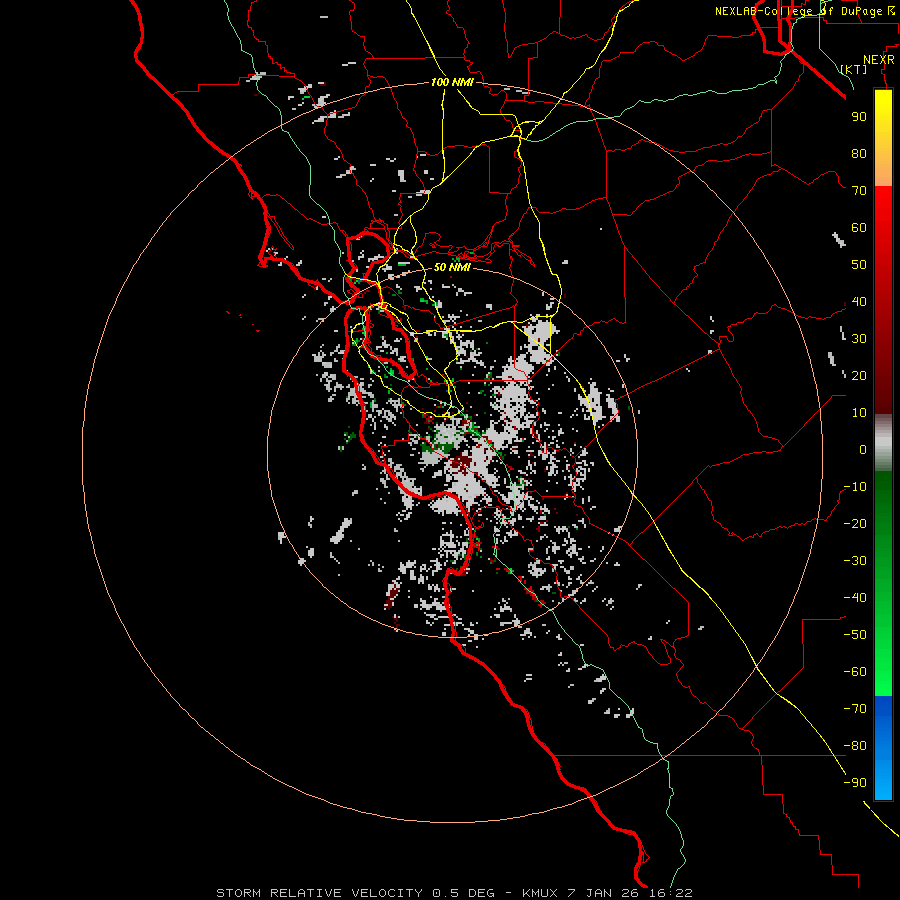The height and width of the screenshot is (900, 900).
Task: Select the "20" value on the velocity scale
Action: 859,375
